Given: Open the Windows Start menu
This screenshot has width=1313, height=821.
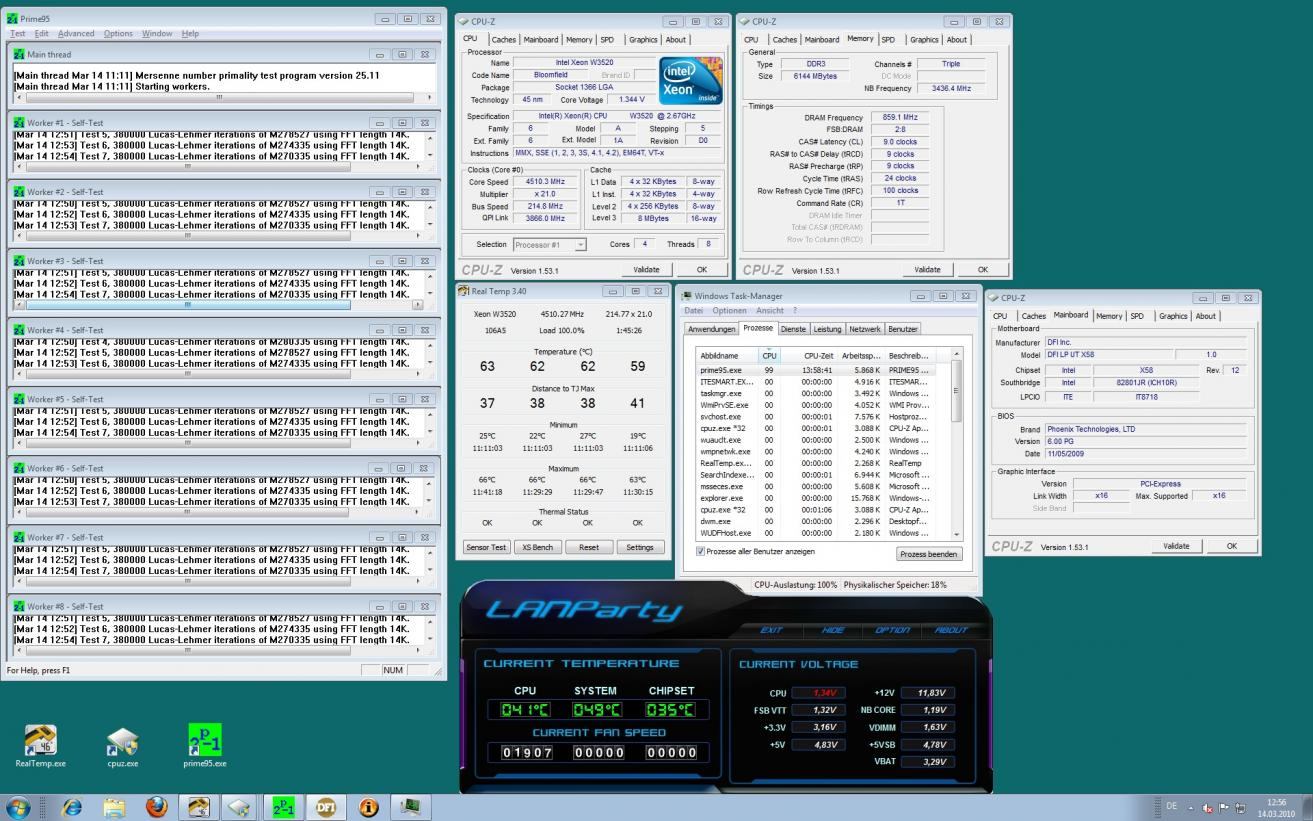Looking at the screenshot, I should [18, 807].
